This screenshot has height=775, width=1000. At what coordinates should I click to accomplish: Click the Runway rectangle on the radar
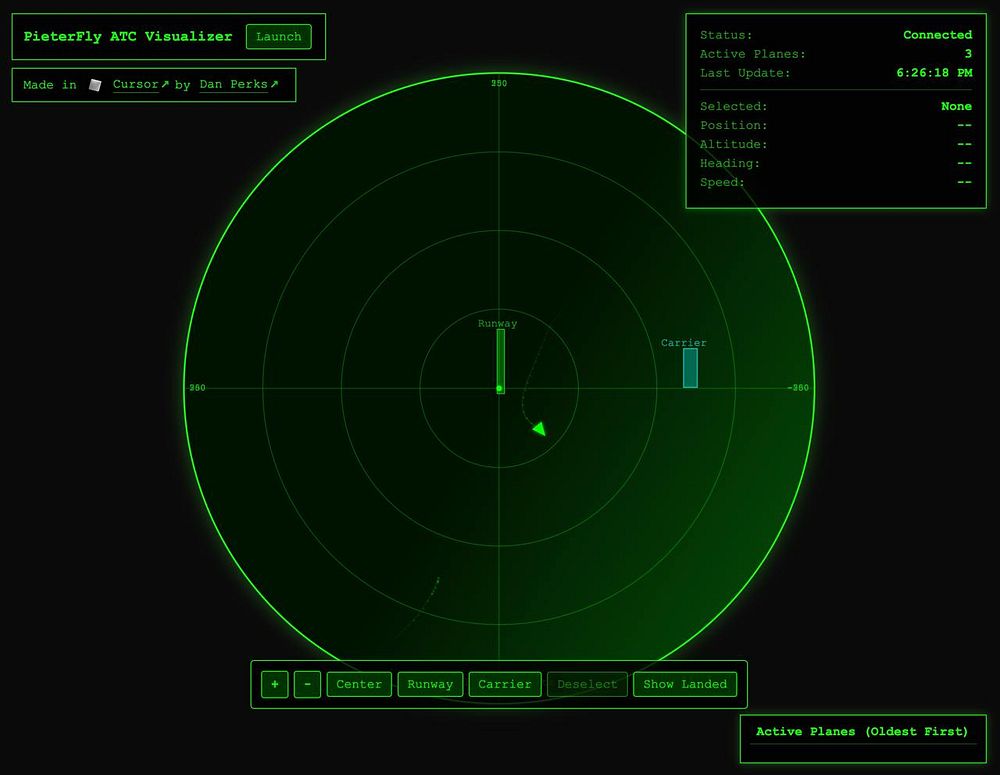pyautogui.click(x=501, y=361)
